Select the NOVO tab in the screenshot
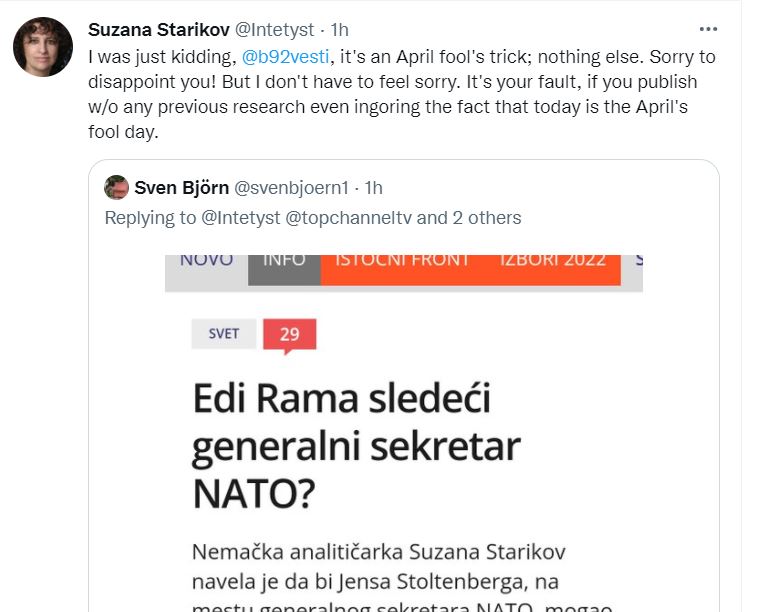The height and width of the screenshot is (612, 761). 206,262
